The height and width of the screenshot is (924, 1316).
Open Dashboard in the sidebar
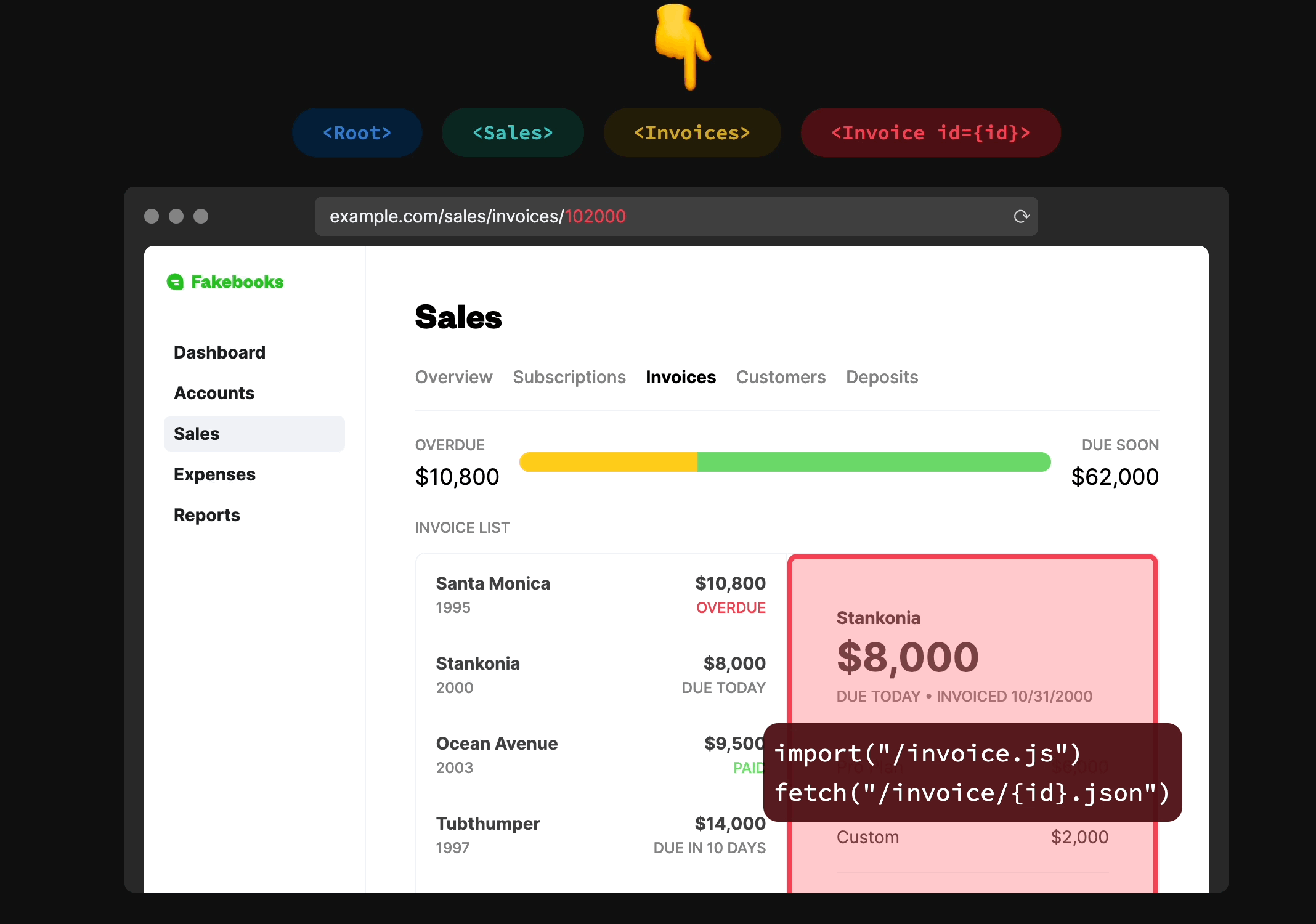[219, 352]
